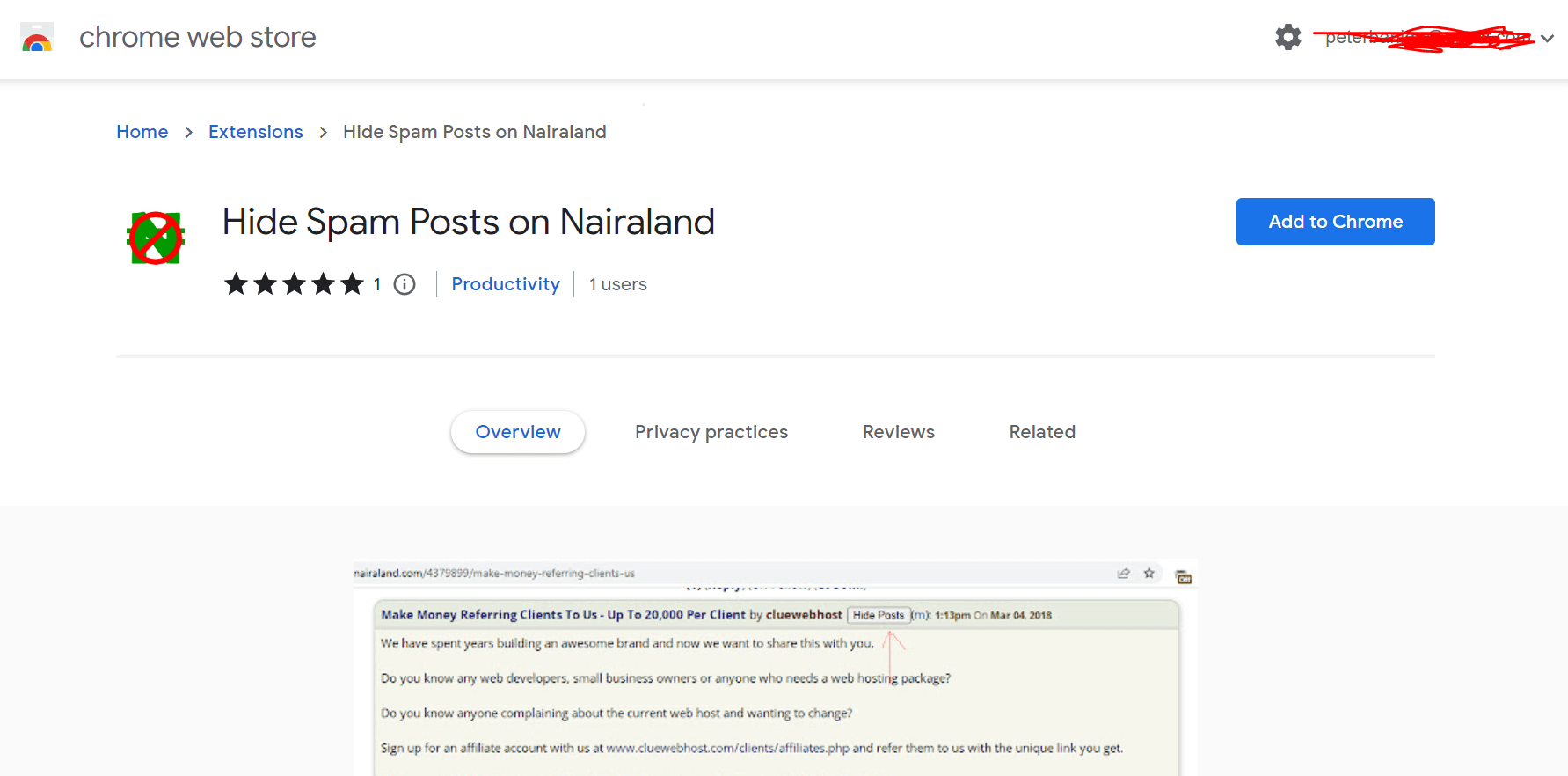Open the Privacy practices tab

coord(711,432)
